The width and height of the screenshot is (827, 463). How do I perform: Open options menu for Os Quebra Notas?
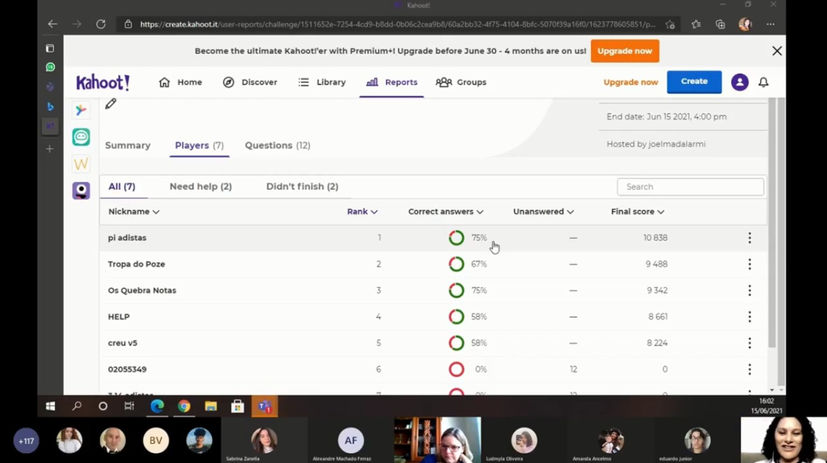click(749, 291)
